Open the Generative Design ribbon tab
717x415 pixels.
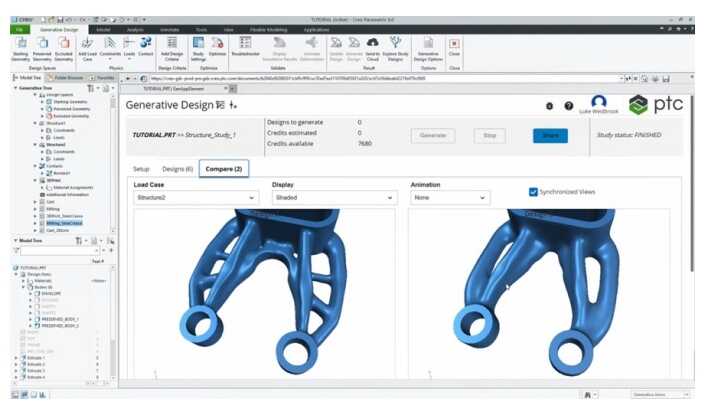59,30
